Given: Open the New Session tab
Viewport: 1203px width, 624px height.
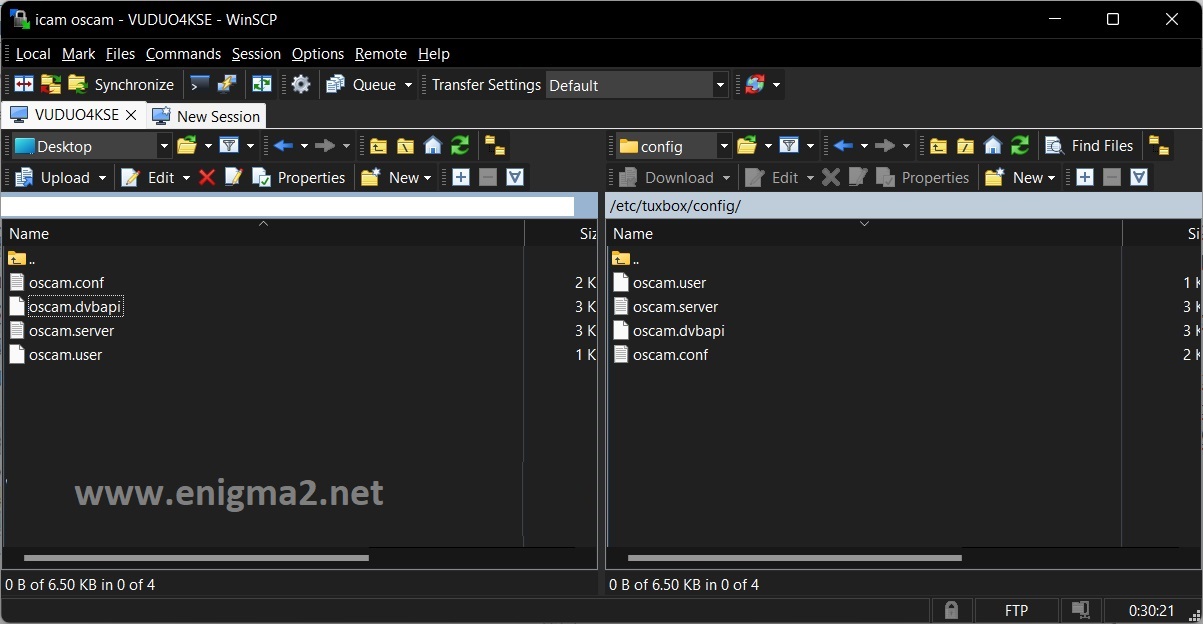Looking at the screenshot, I should [207, 116].
